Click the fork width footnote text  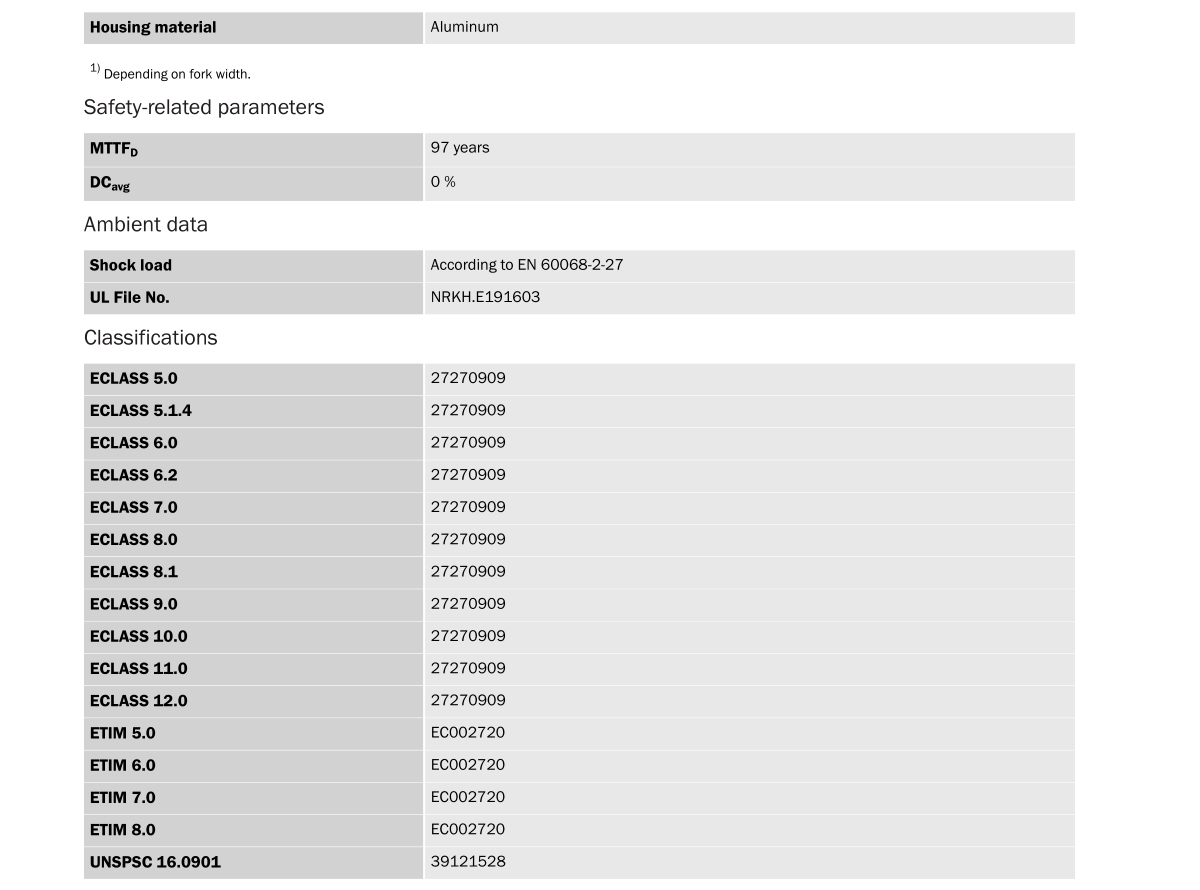177,74
